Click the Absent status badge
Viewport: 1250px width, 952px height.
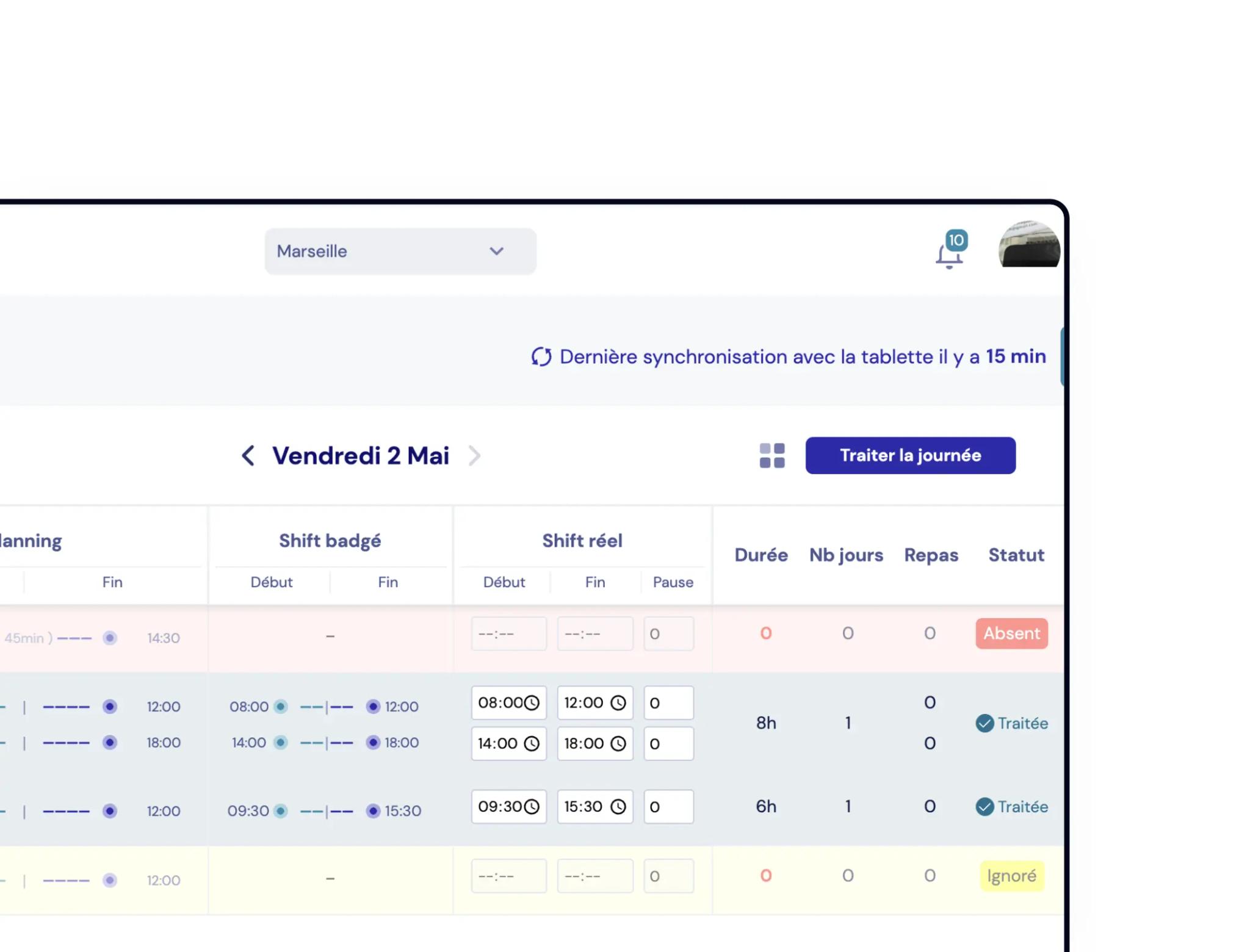[1011, 633]
